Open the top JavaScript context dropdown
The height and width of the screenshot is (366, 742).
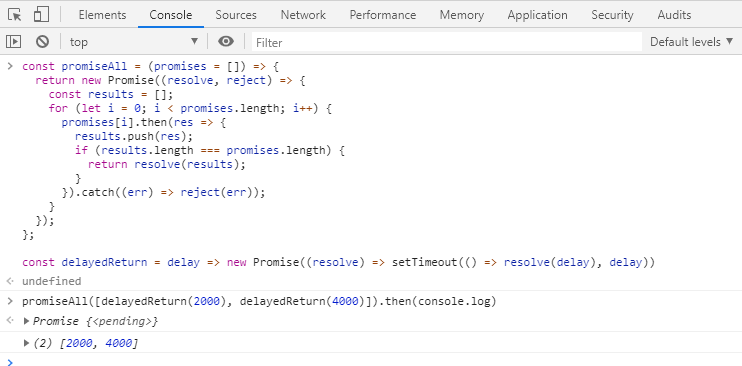pyautogui.click(x=134, y=42)
